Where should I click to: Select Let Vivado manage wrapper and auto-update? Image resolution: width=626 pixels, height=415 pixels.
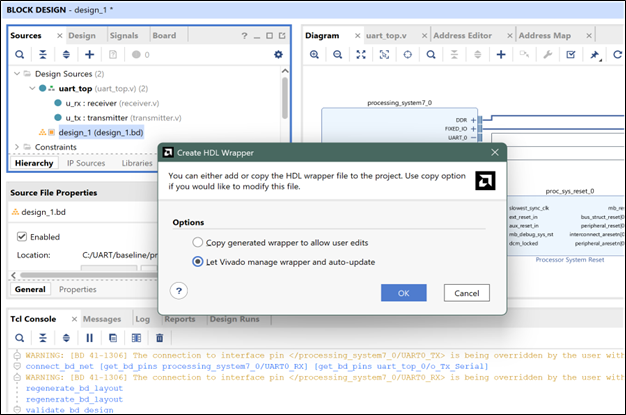[198, 262]
